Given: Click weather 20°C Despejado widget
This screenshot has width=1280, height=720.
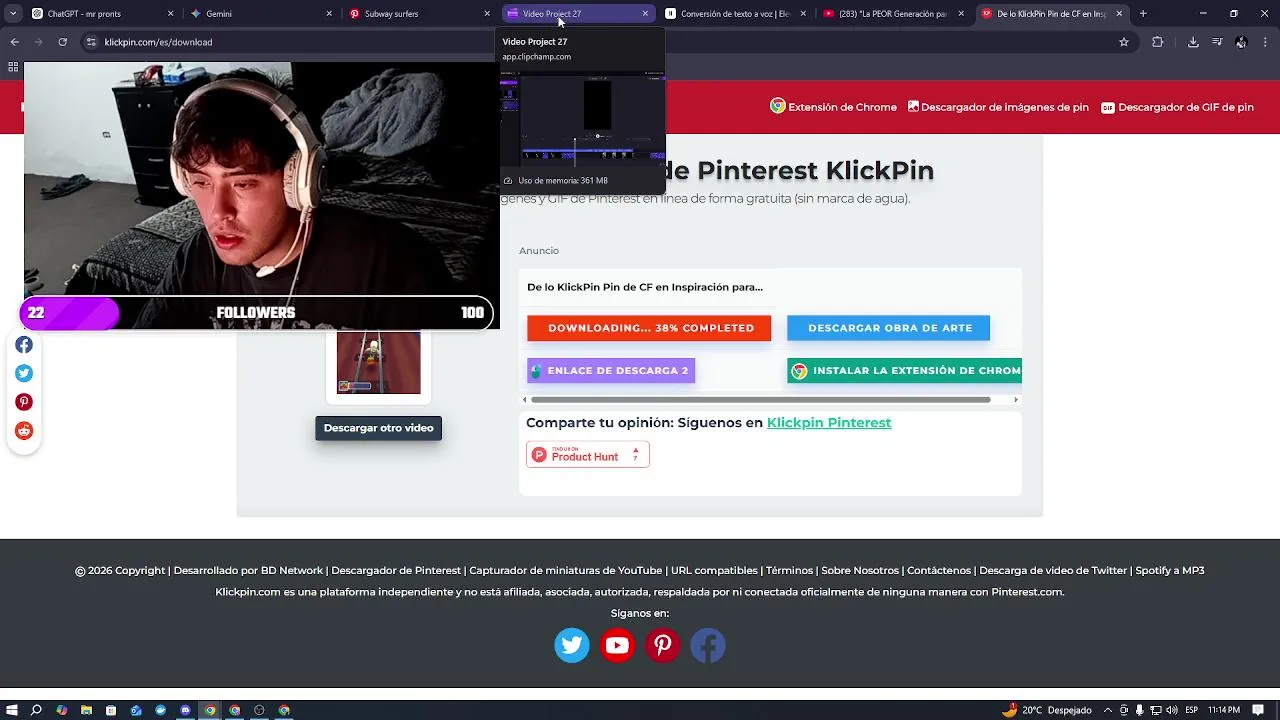Looking at the screenshot, I should (x=1047, y=710).
